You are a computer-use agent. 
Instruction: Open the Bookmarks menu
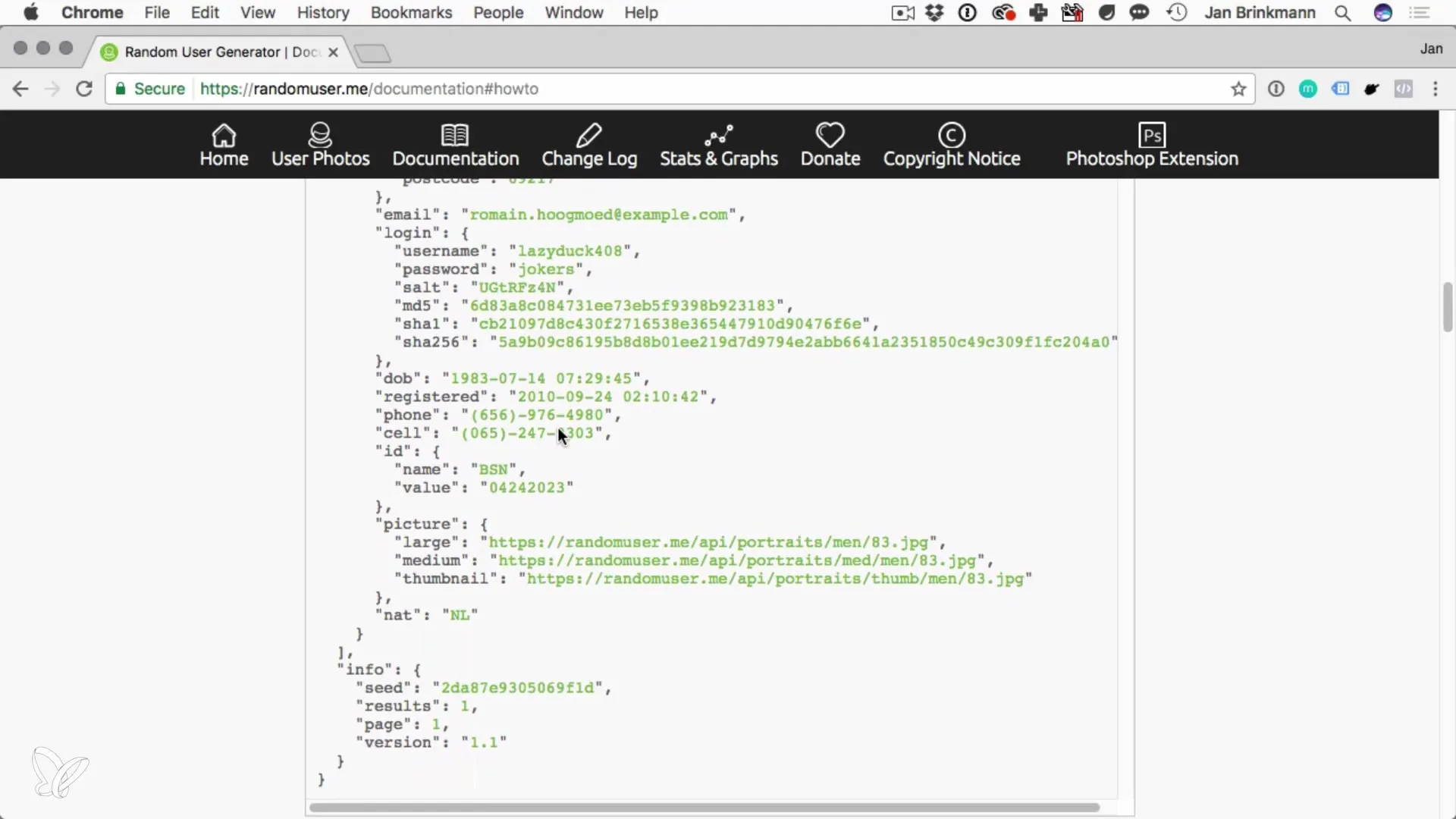tap(411, 13)
